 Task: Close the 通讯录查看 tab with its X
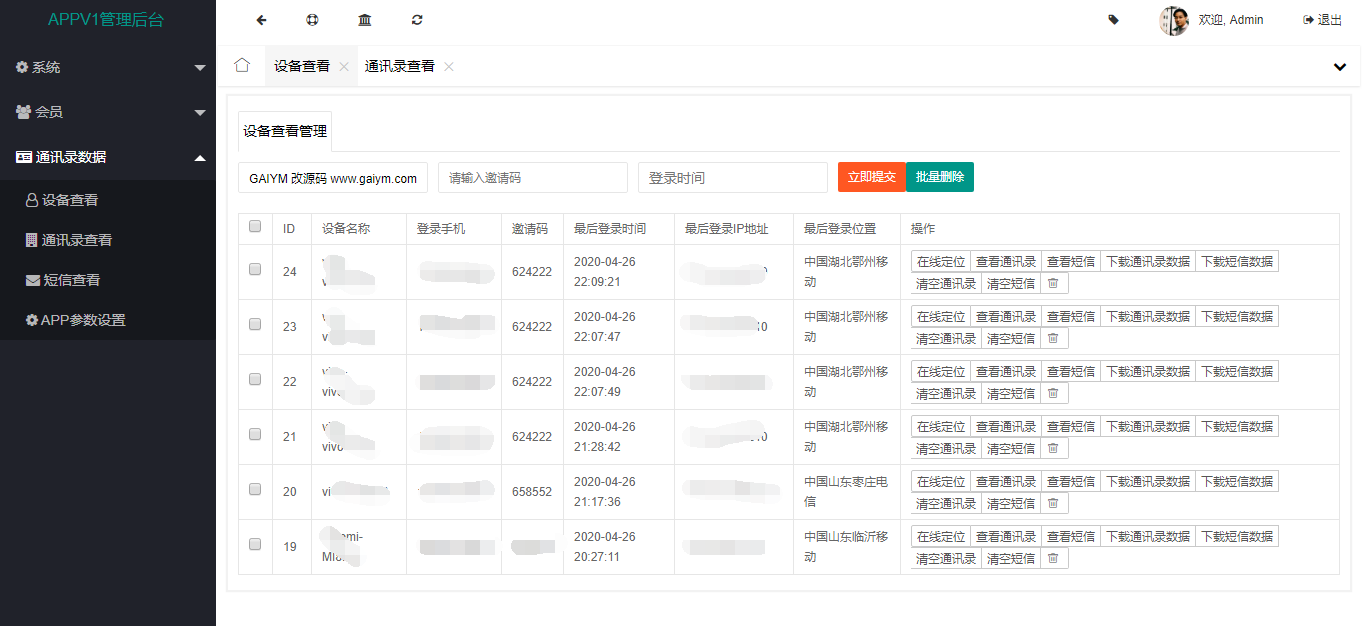(x=449, y=67)
